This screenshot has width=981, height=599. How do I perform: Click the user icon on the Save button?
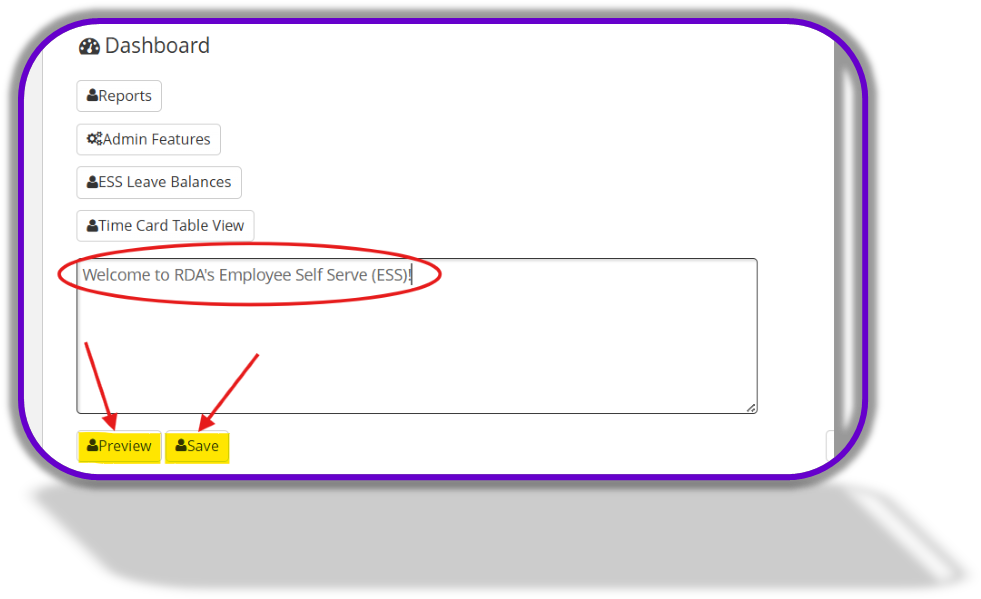point(181,445)
